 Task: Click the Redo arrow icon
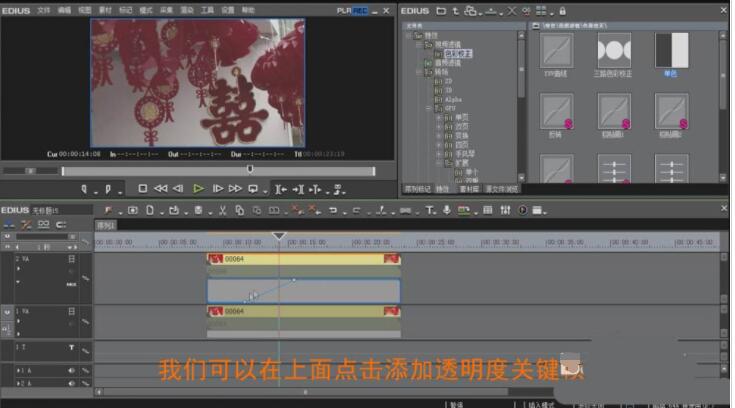356,211
